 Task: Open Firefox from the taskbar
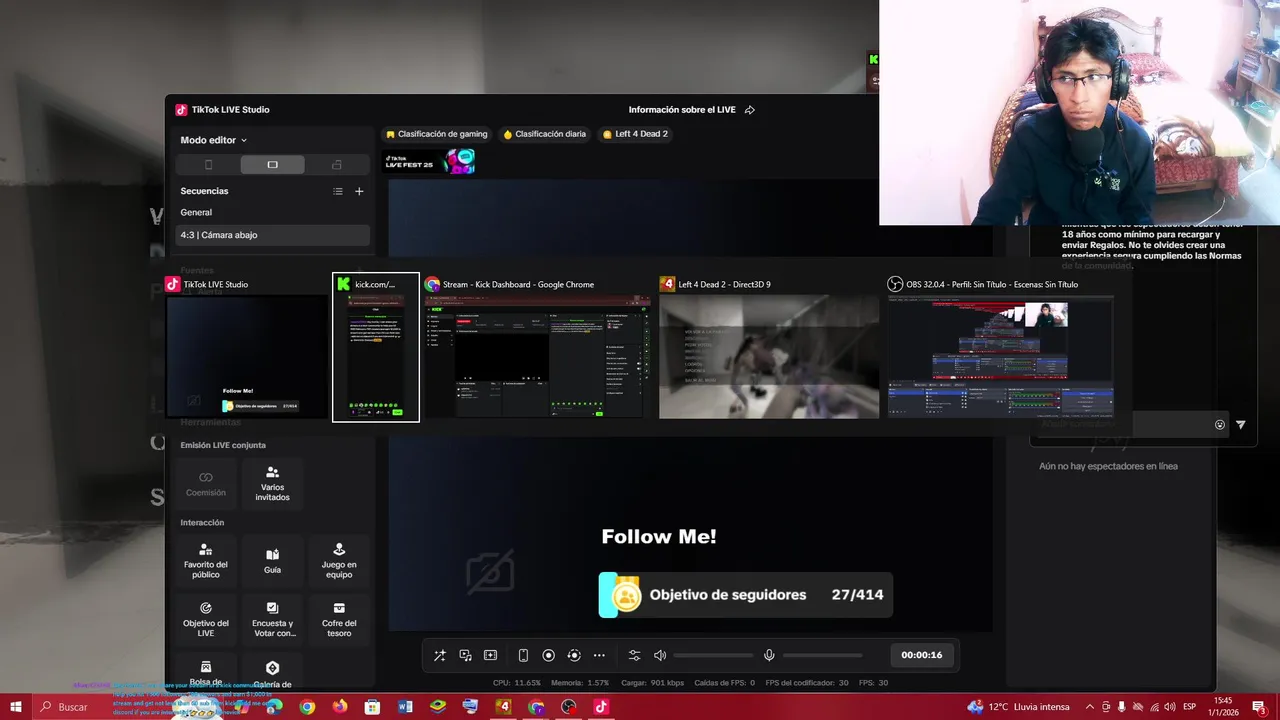(340, 707)
